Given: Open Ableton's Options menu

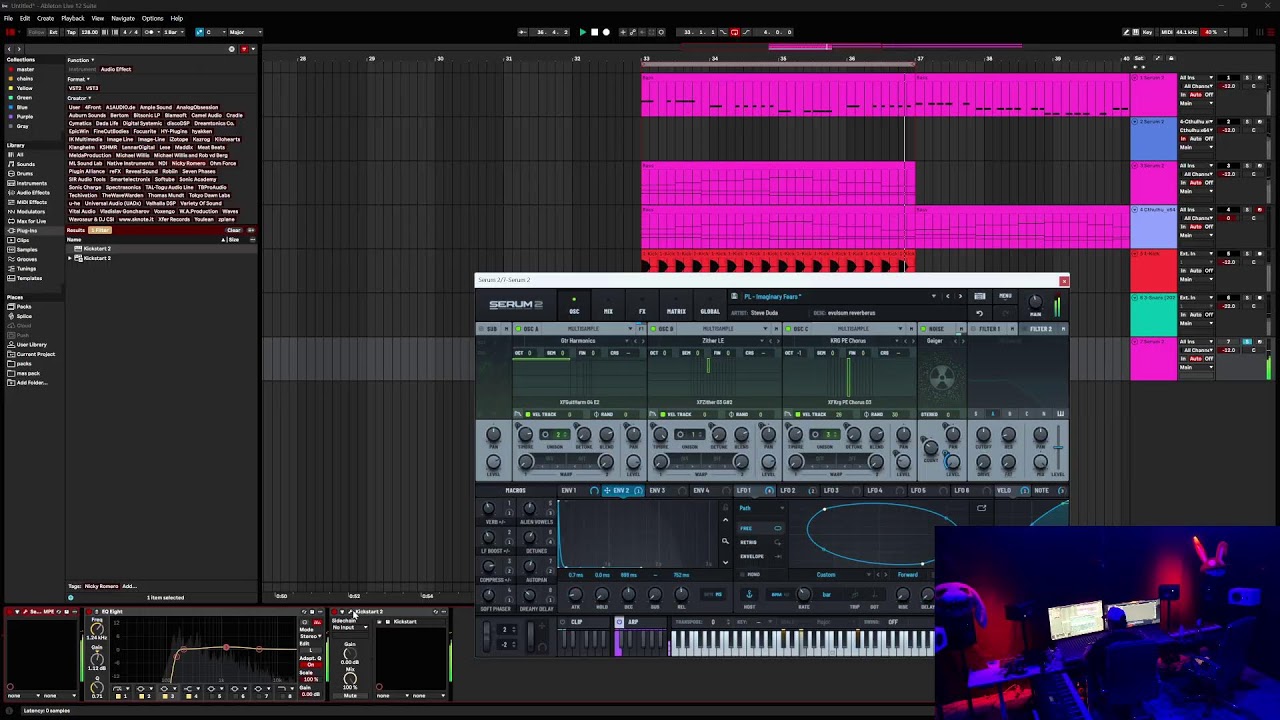Looking at the screenshot, I should (152, 18).
